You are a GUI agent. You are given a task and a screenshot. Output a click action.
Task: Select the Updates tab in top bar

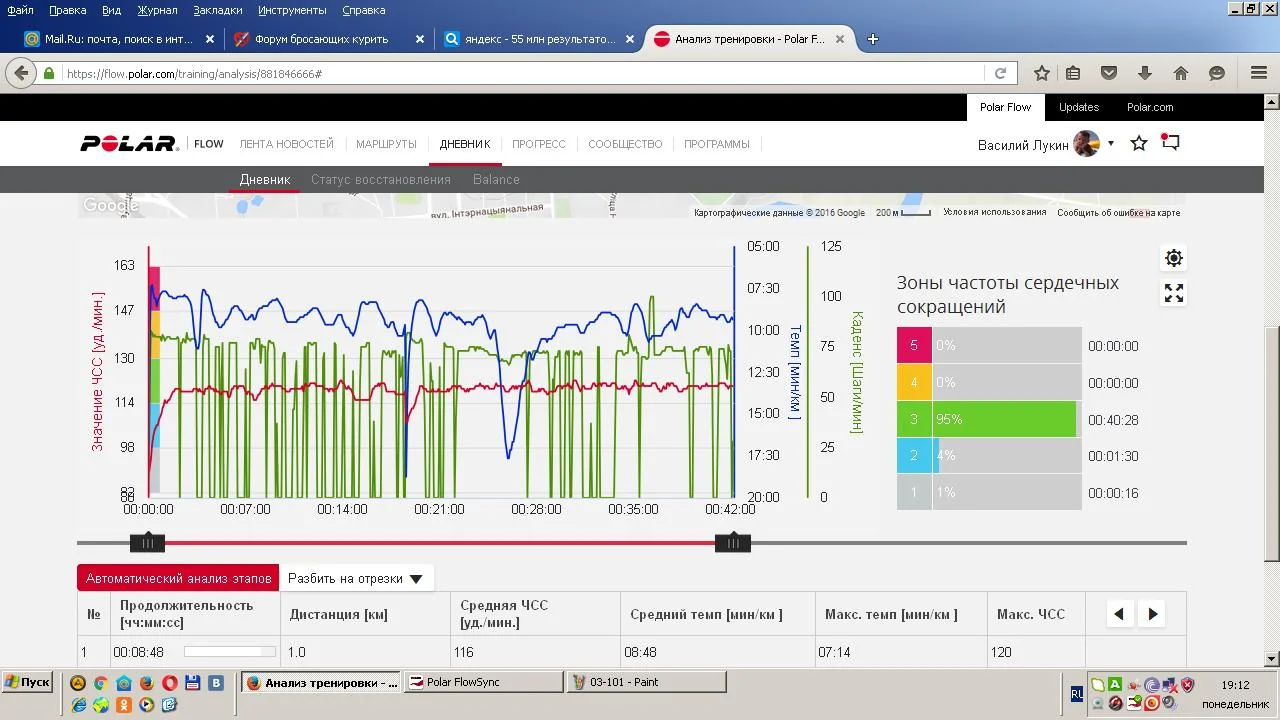[x=1079, y=107]
